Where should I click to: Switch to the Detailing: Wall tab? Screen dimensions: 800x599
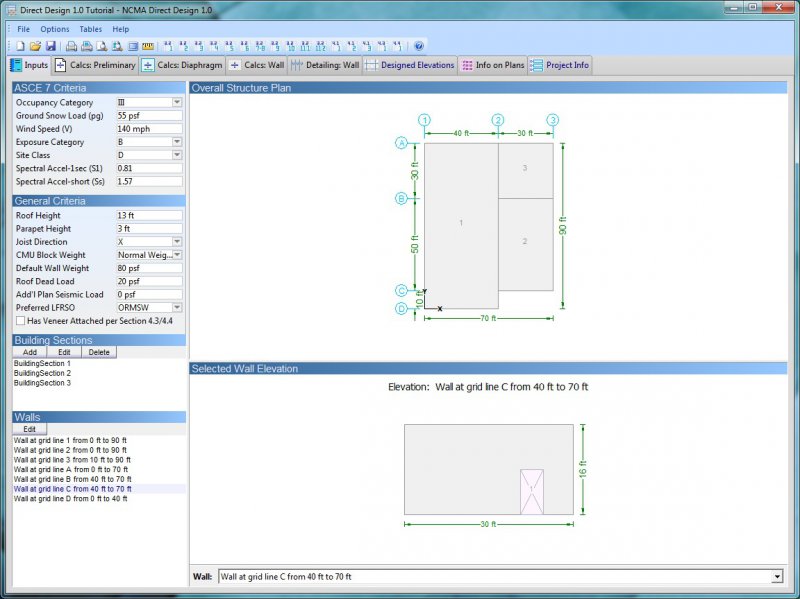[325, 65]
